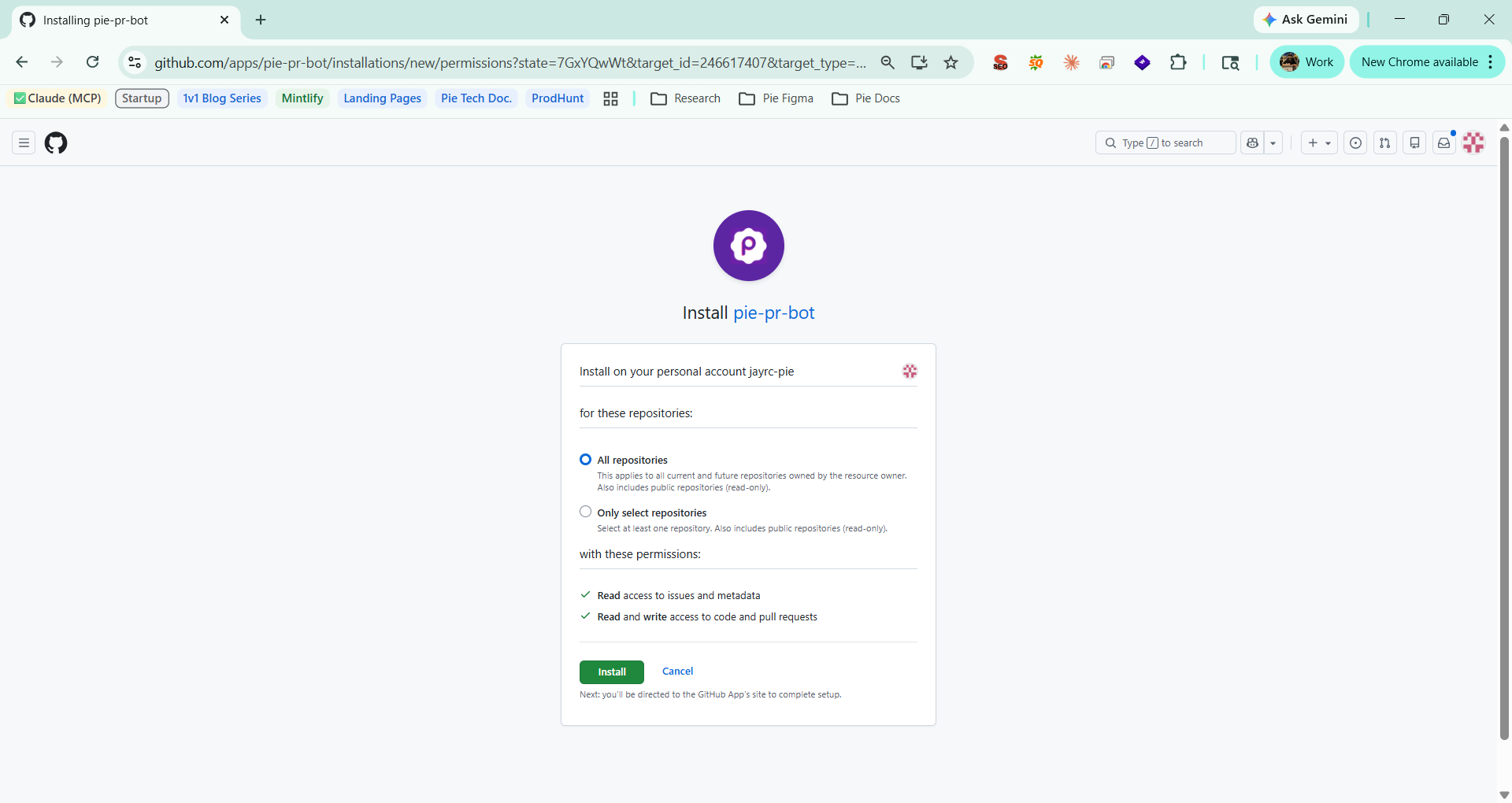Image resolution: width=1512 pixels, height=803 pixels.
Task: Open the notifications inbox icon
Action: (1444, 143)
